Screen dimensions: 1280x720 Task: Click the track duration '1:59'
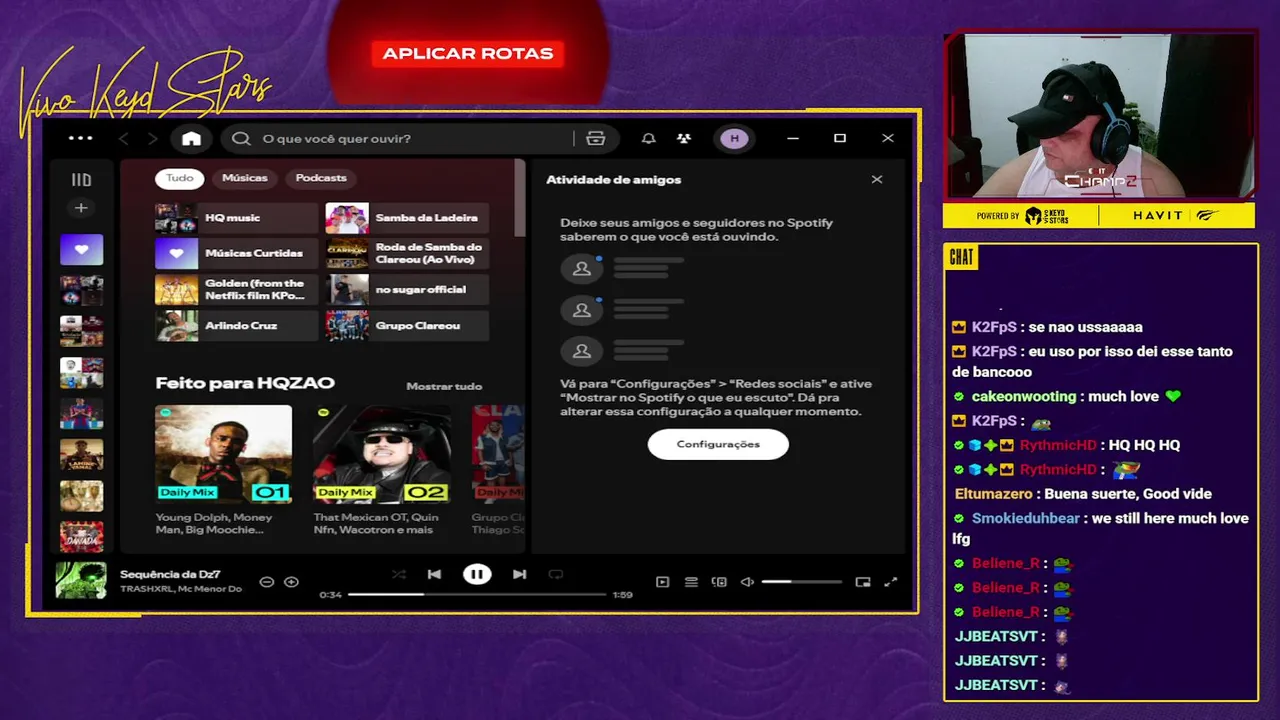(x=622, y=595)
